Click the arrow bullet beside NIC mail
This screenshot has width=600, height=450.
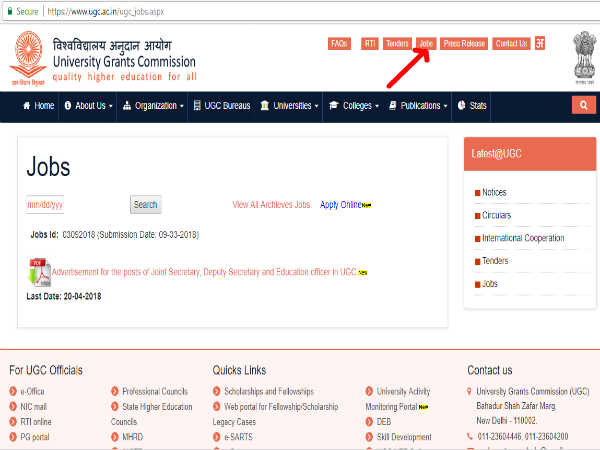coord(13,406)
